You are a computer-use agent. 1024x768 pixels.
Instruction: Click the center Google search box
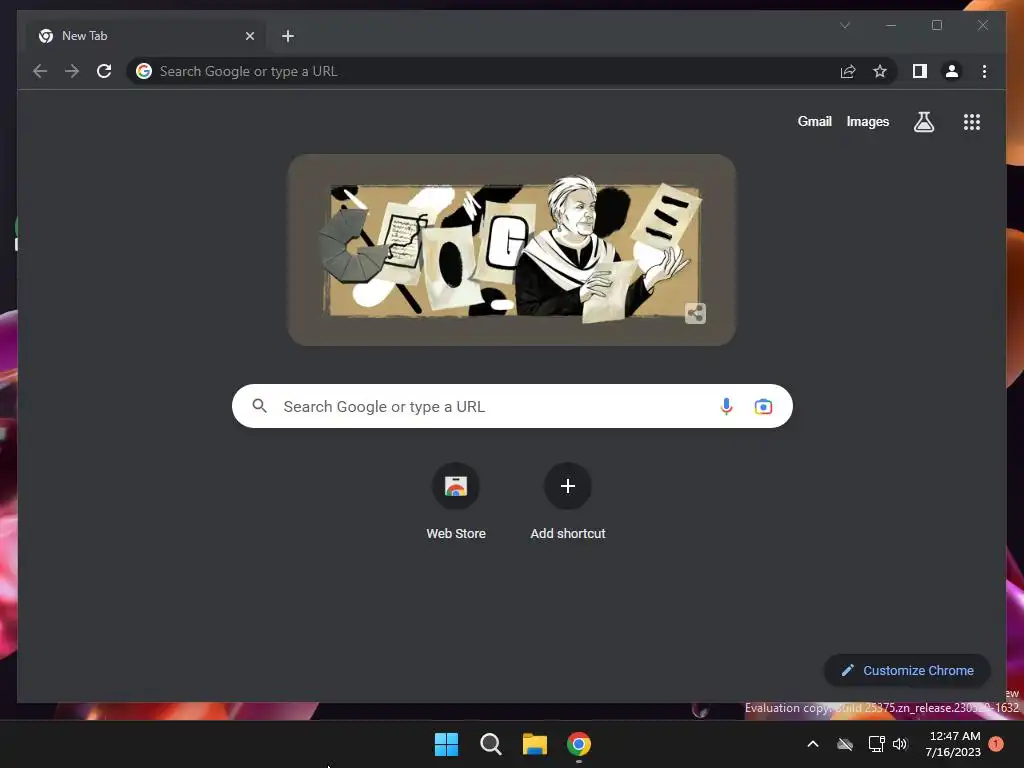click(512, 406)
